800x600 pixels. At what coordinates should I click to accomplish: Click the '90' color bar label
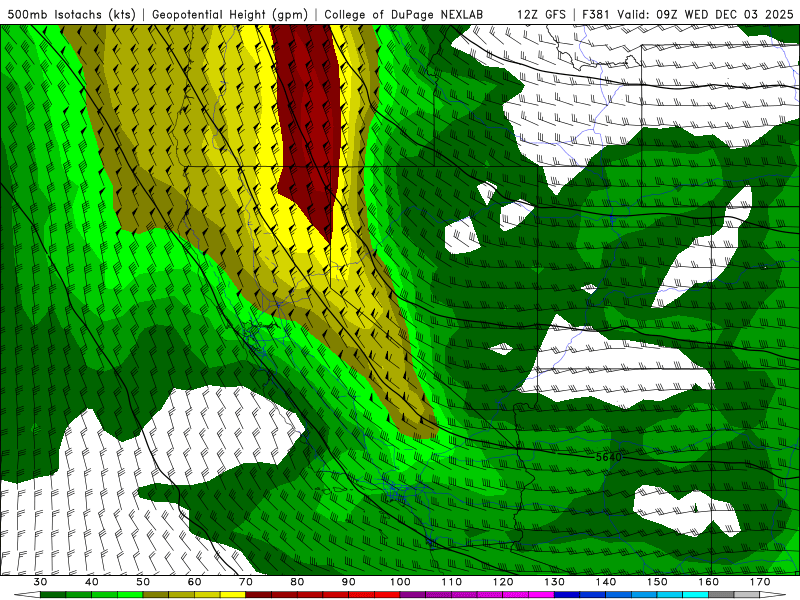348,582
